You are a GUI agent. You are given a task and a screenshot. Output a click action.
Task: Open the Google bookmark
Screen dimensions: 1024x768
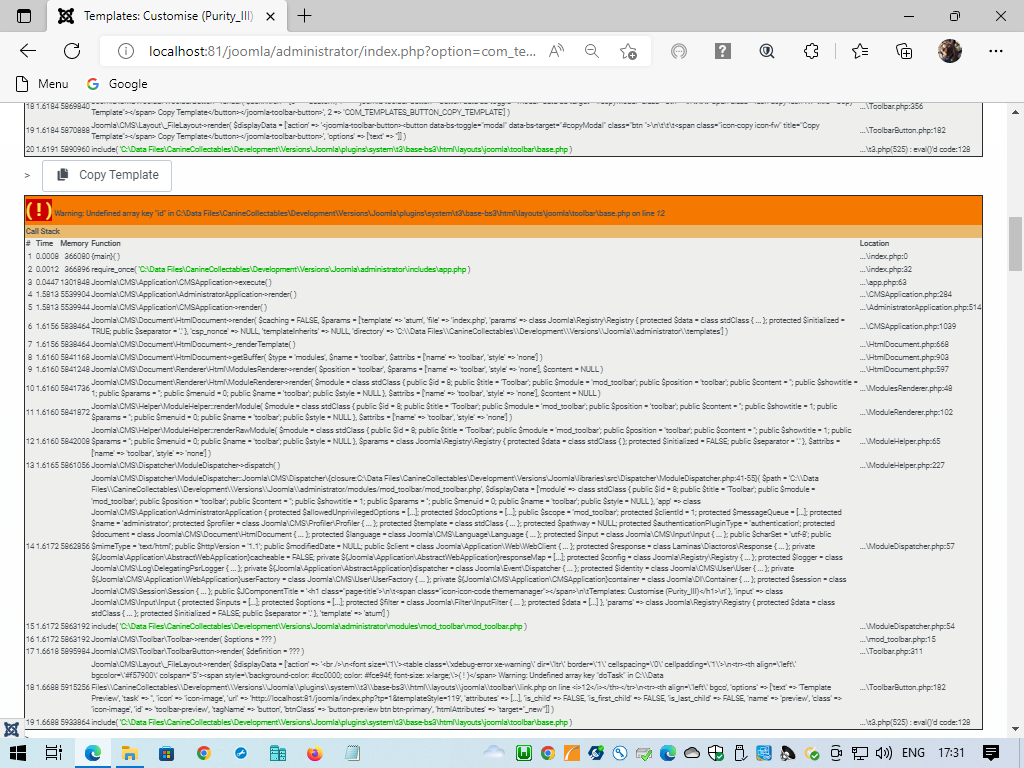[x=118, y=84]
